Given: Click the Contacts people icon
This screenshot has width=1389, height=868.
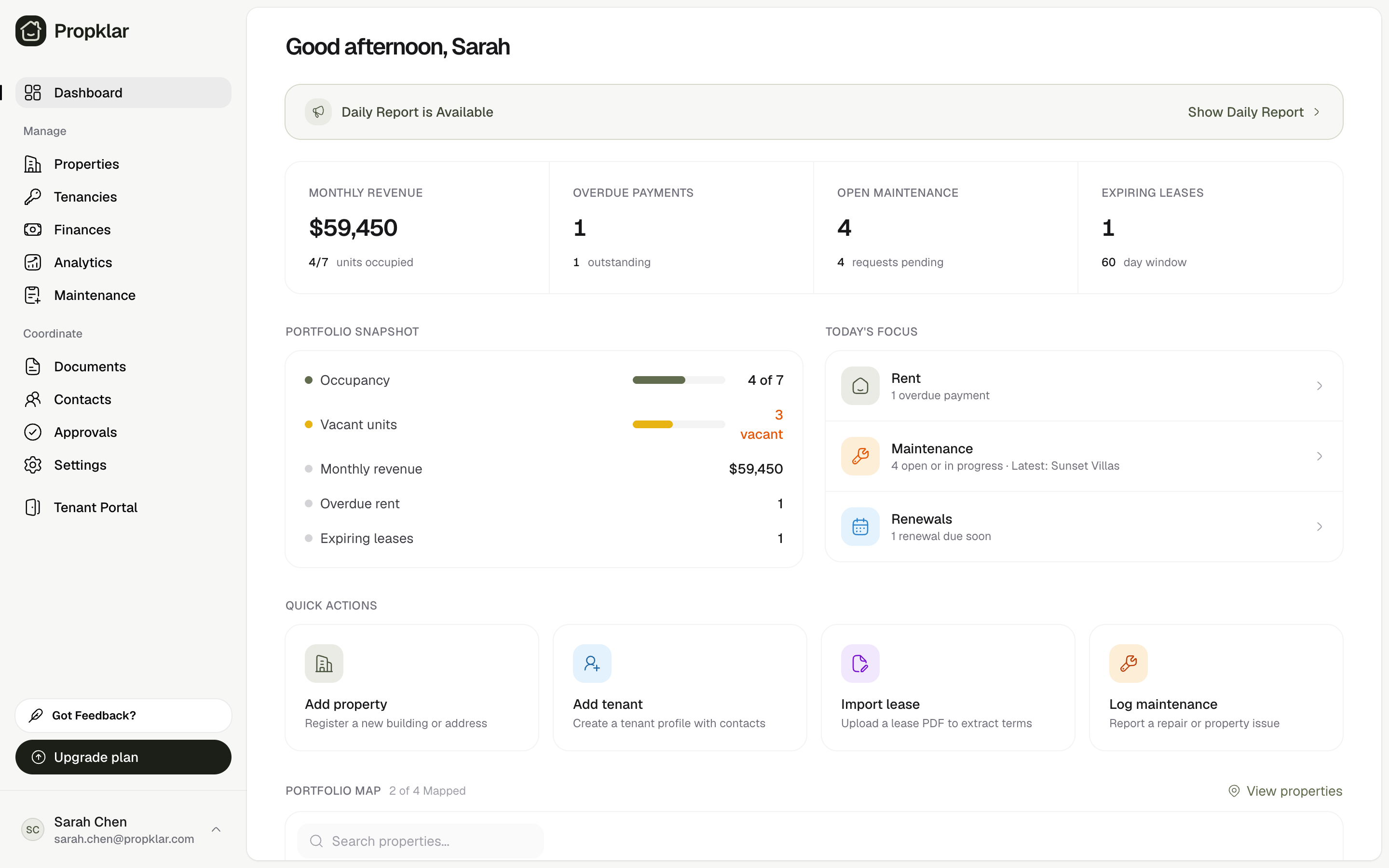Looking at the screenshot, I should (x=33, y=399).
